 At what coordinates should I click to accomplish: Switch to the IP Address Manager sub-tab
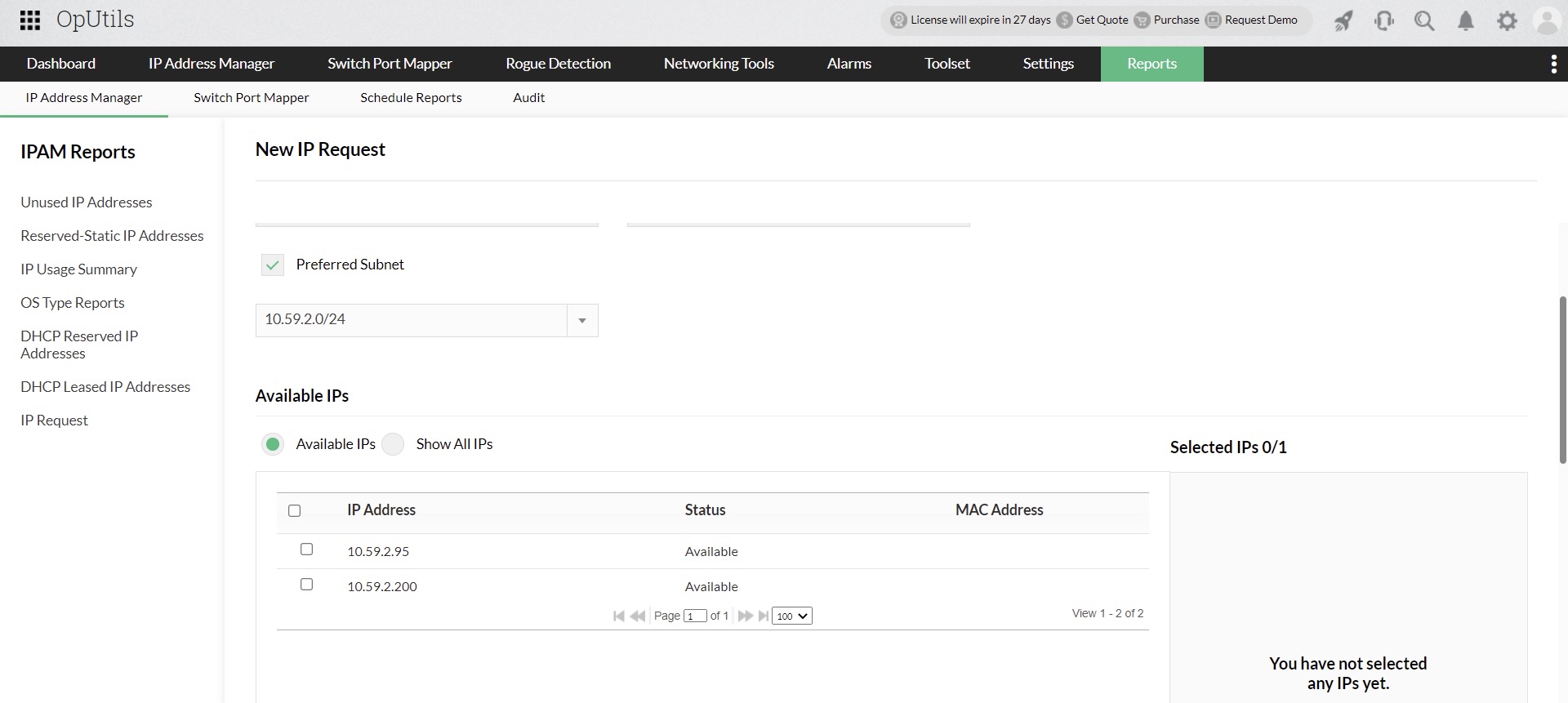84,98
